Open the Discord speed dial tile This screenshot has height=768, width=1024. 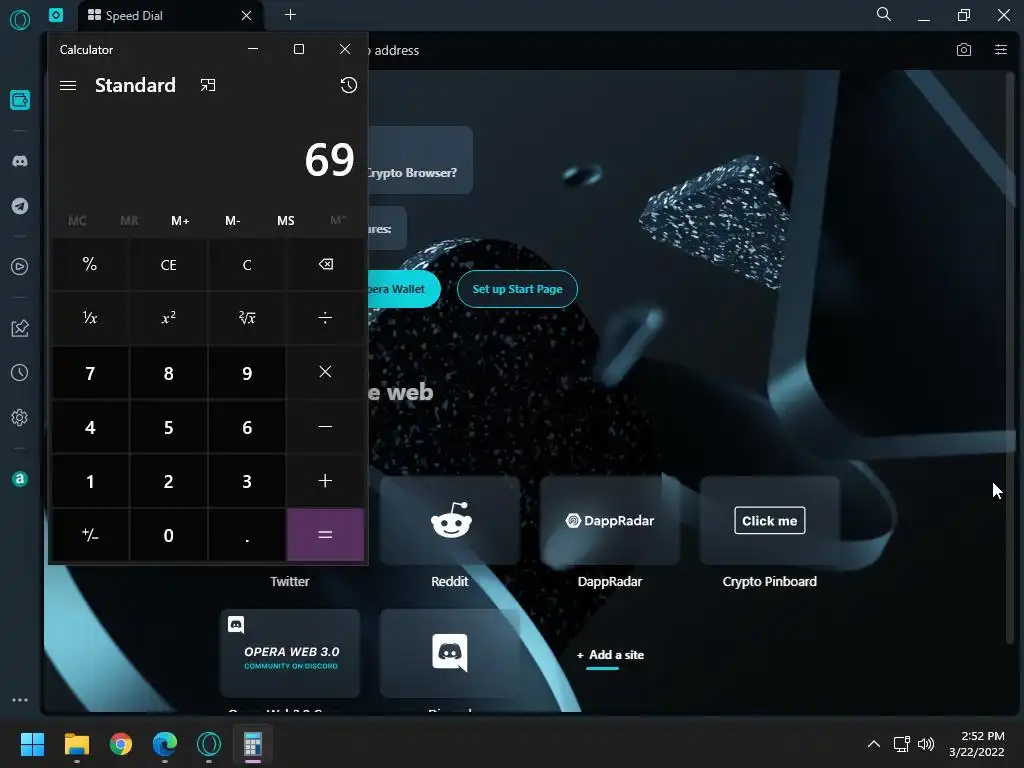point(450,653)
